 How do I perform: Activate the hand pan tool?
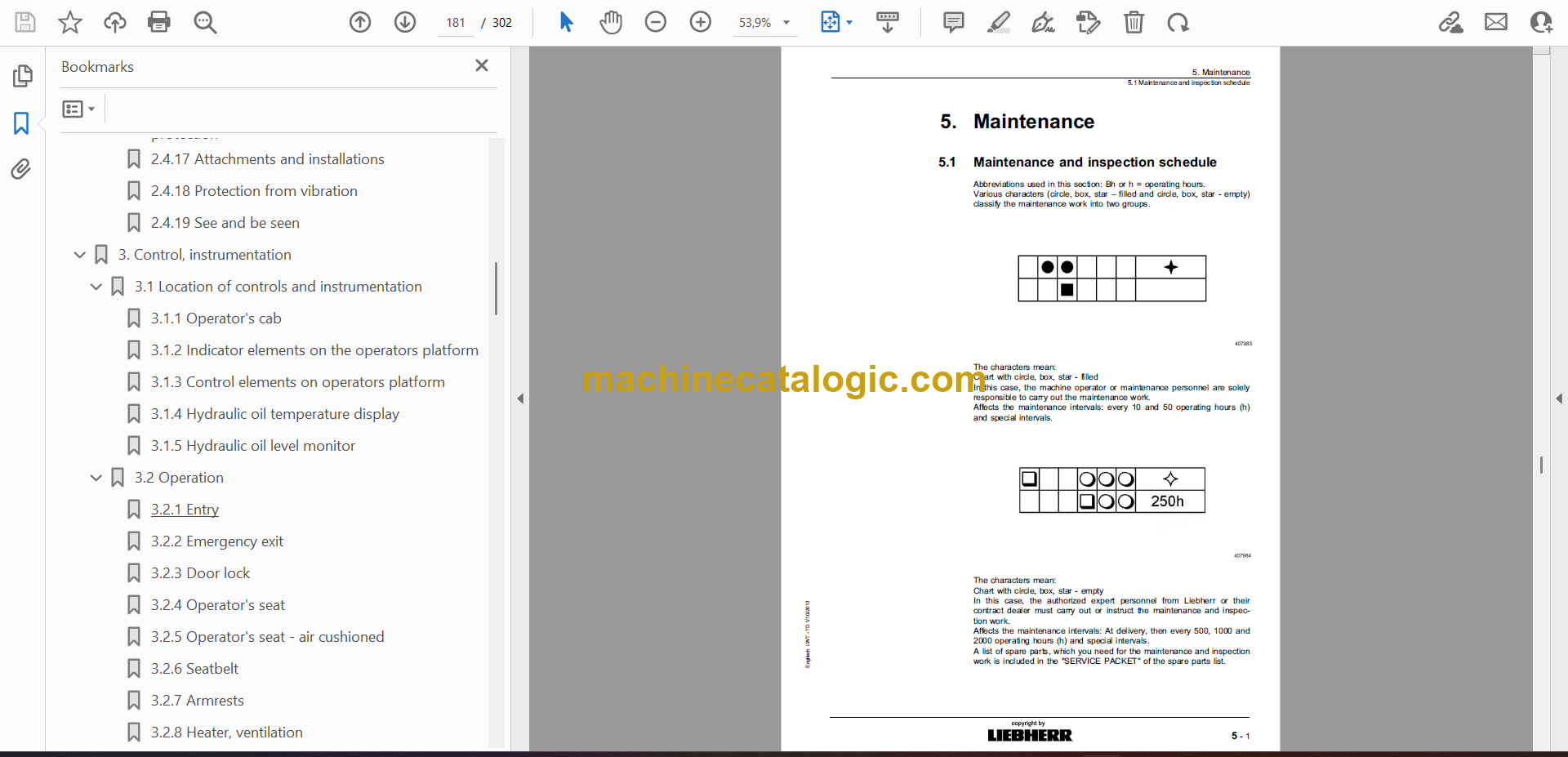coord(611,22)
